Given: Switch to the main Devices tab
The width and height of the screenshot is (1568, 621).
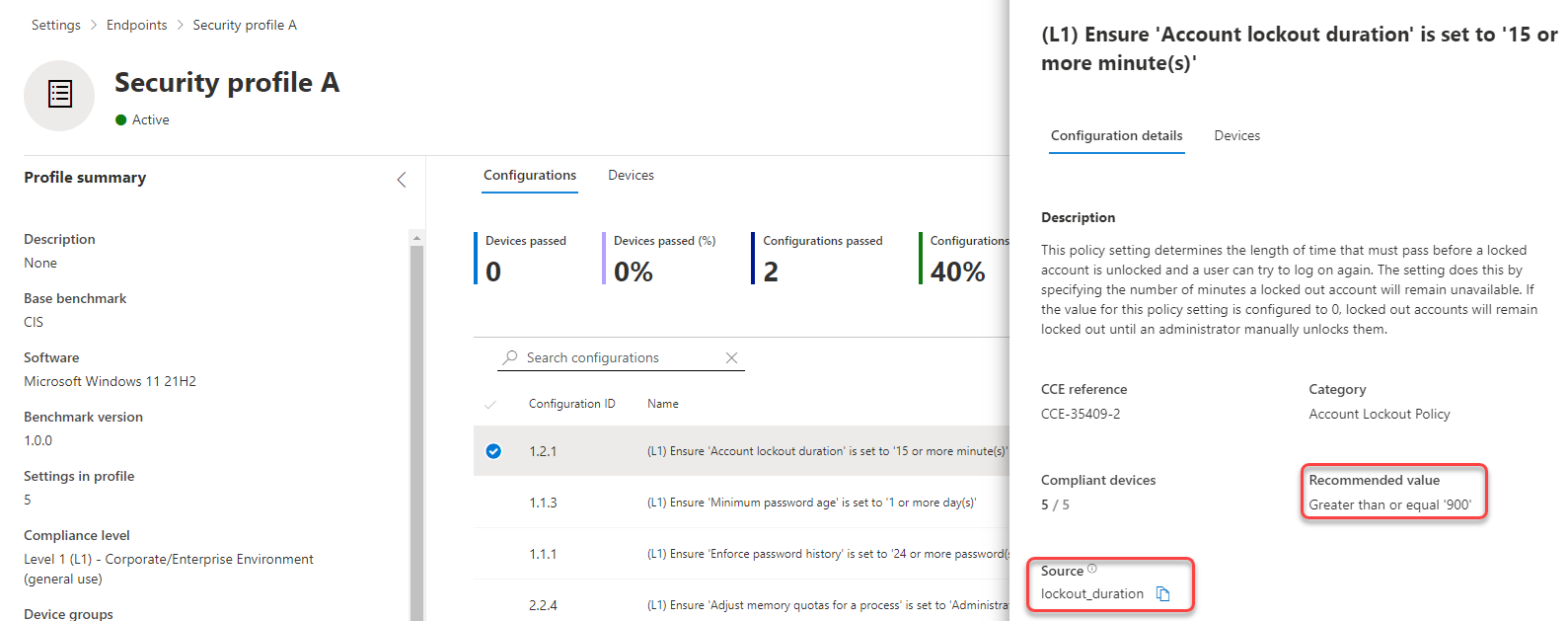Looking at the screenshot, I should click(x=631, y=175).
